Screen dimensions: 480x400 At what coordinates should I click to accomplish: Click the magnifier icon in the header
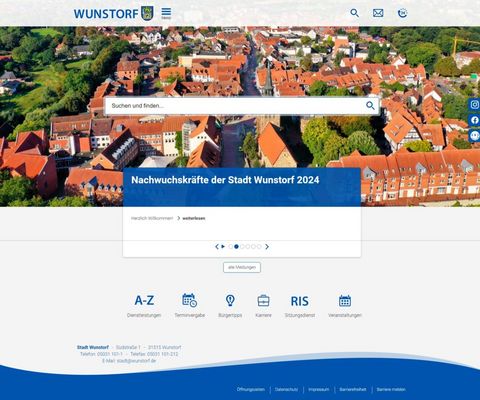[x=354, y=13]
